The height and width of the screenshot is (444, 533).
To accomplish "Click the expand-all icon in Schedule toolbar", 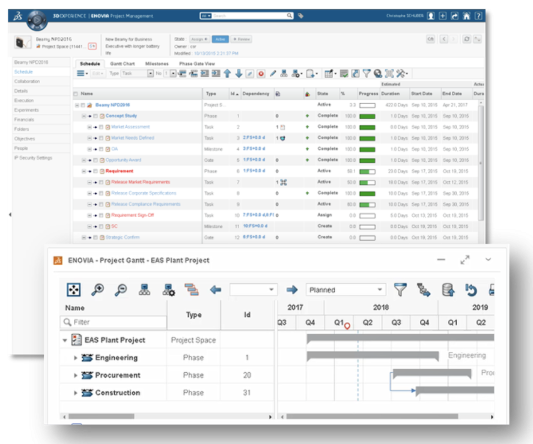I will [389, 73].
